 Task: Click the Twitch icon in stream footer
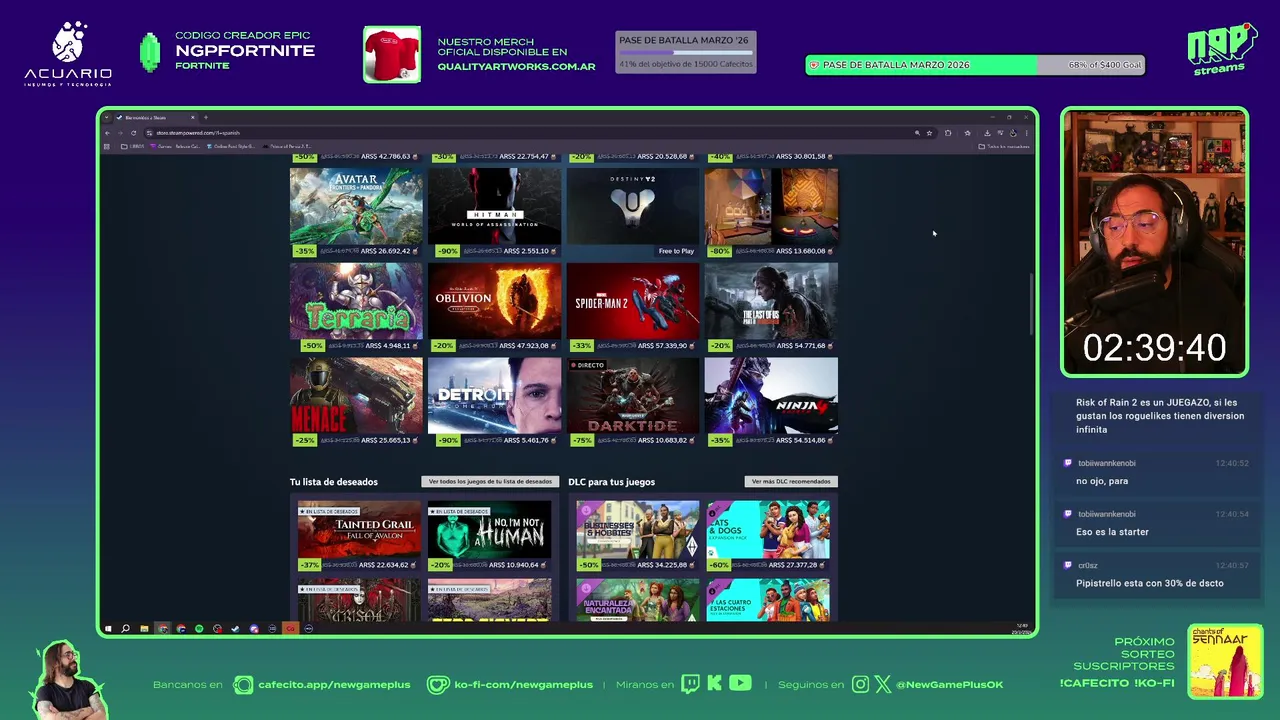coord(691,684)
